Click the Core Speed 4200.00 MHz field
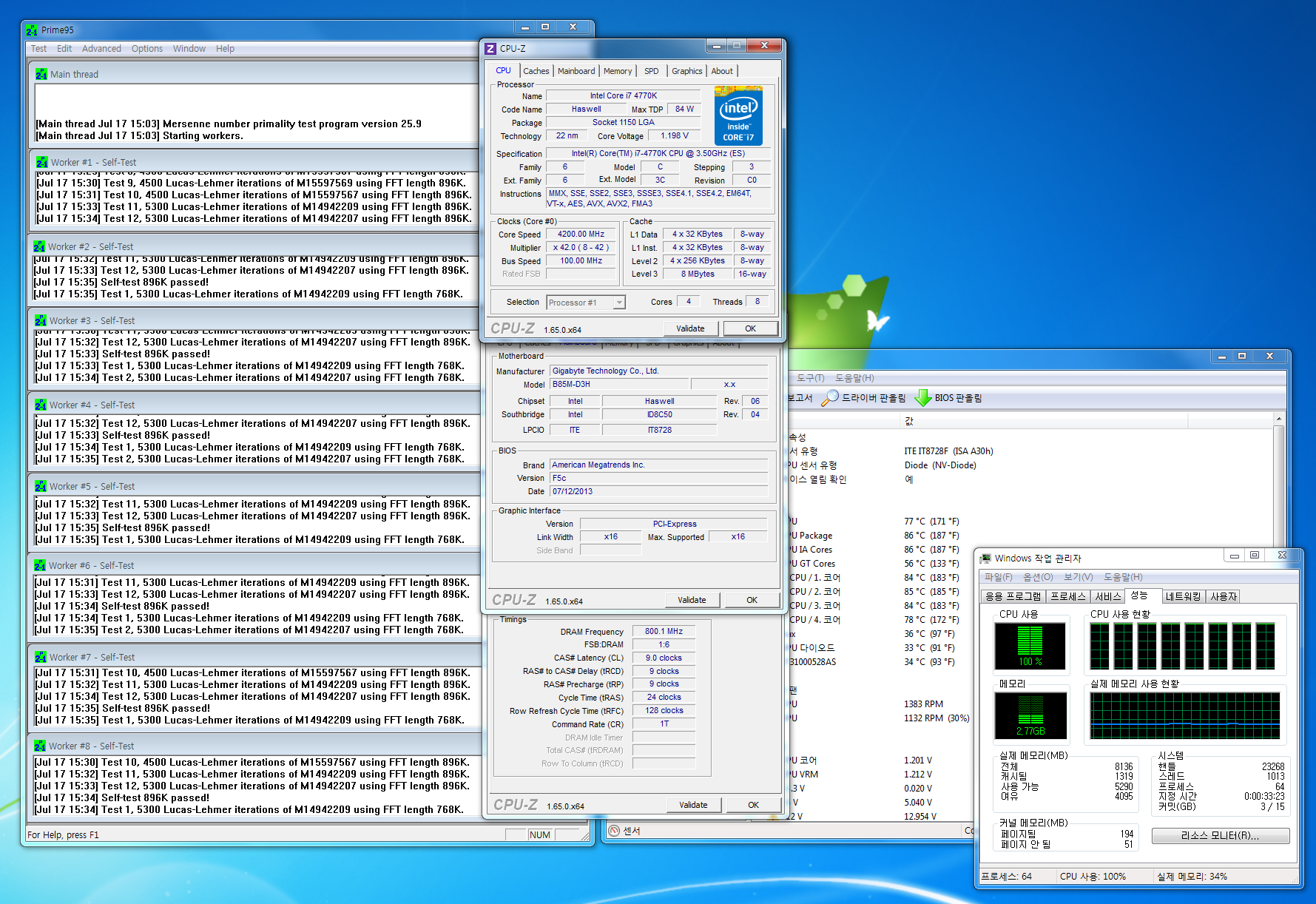The width and height of the screenshot is (1316, 904). click(x=581, y=235)
